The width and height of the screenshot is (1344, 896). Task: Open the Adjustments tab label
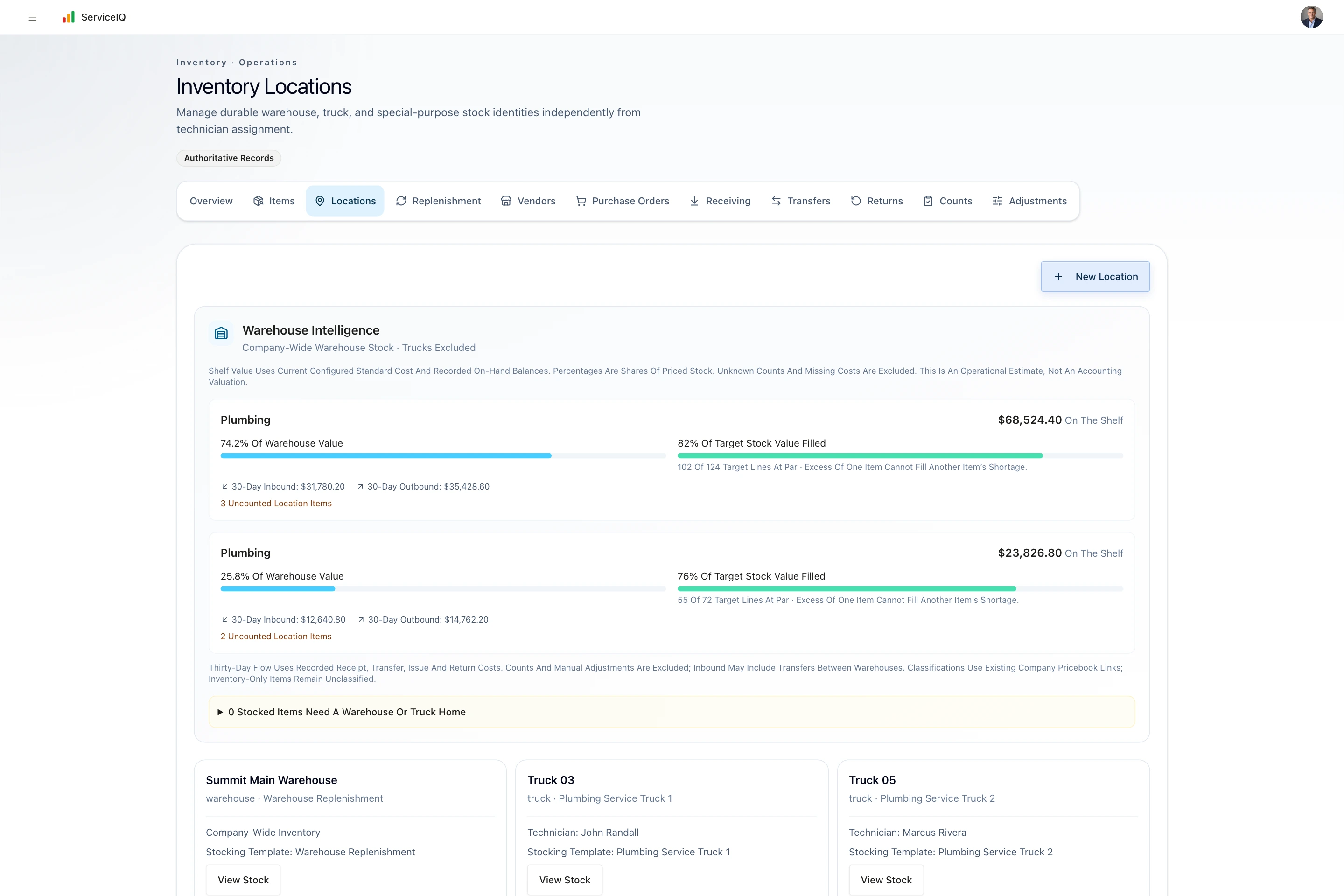click(x=1038, y=201)
